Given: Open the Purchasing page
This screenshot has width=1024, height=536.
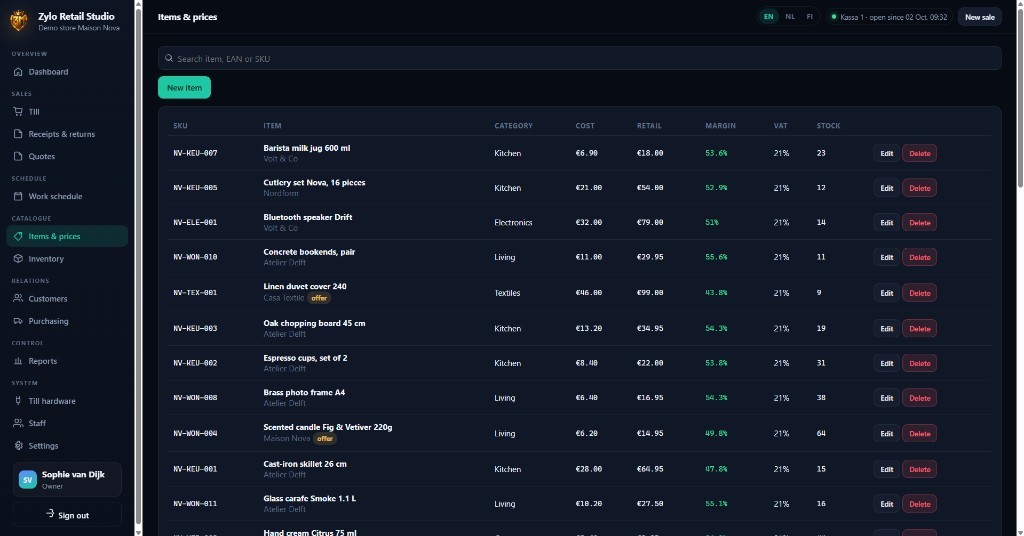Looking at the screenshot, I should [x=67, y=321].
